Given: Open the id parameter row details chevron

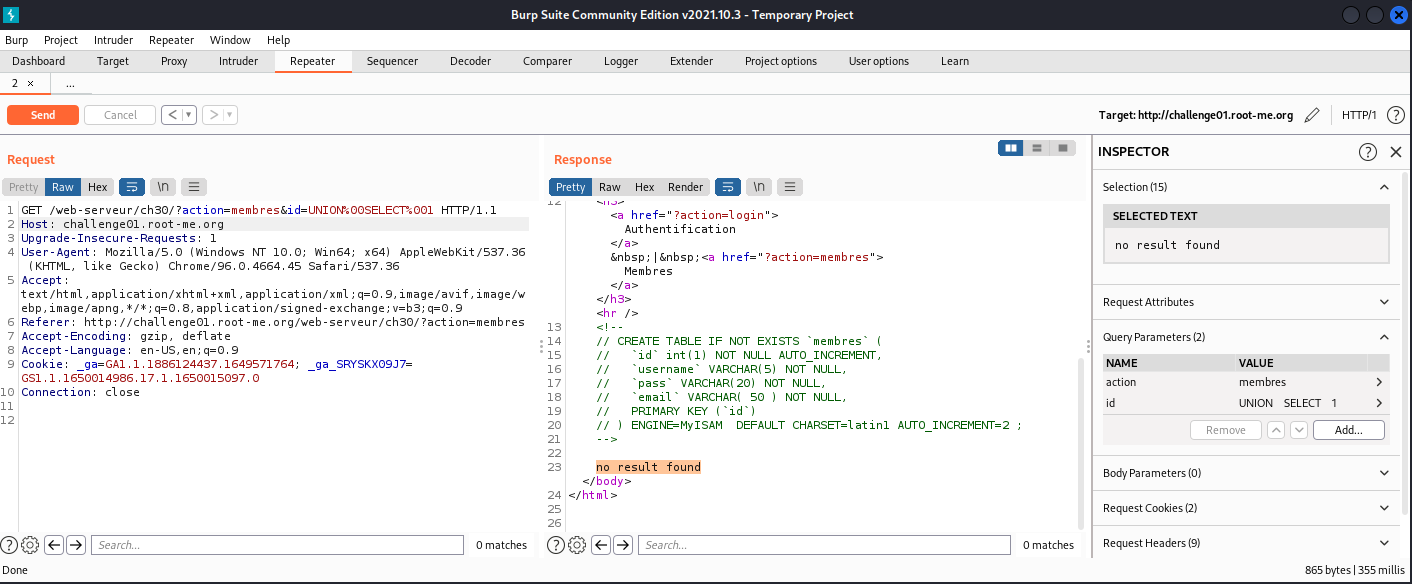Looking at the screenshot, I should [1379, 403].
